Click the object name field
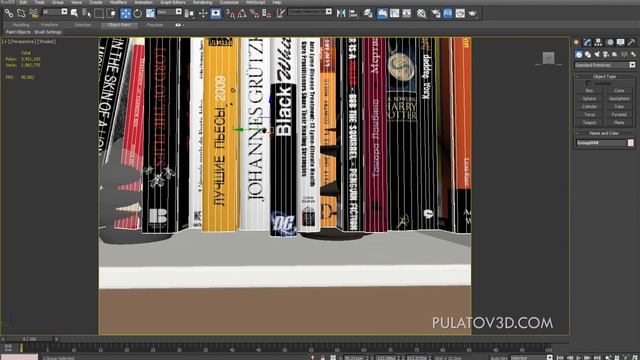 (601, 143)
